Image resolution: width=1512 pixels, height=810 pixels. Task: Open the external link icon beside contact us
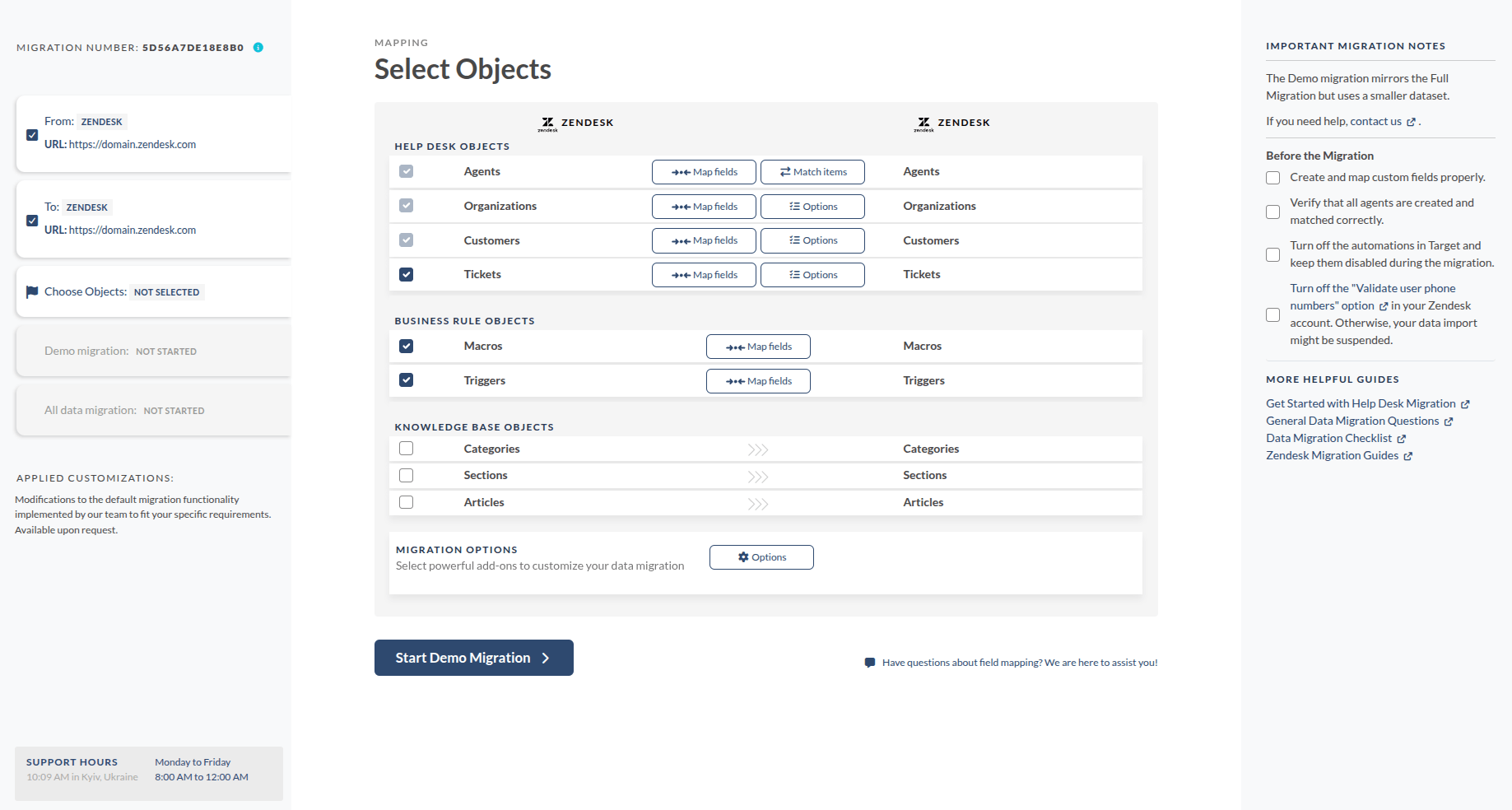(1412, 121)
